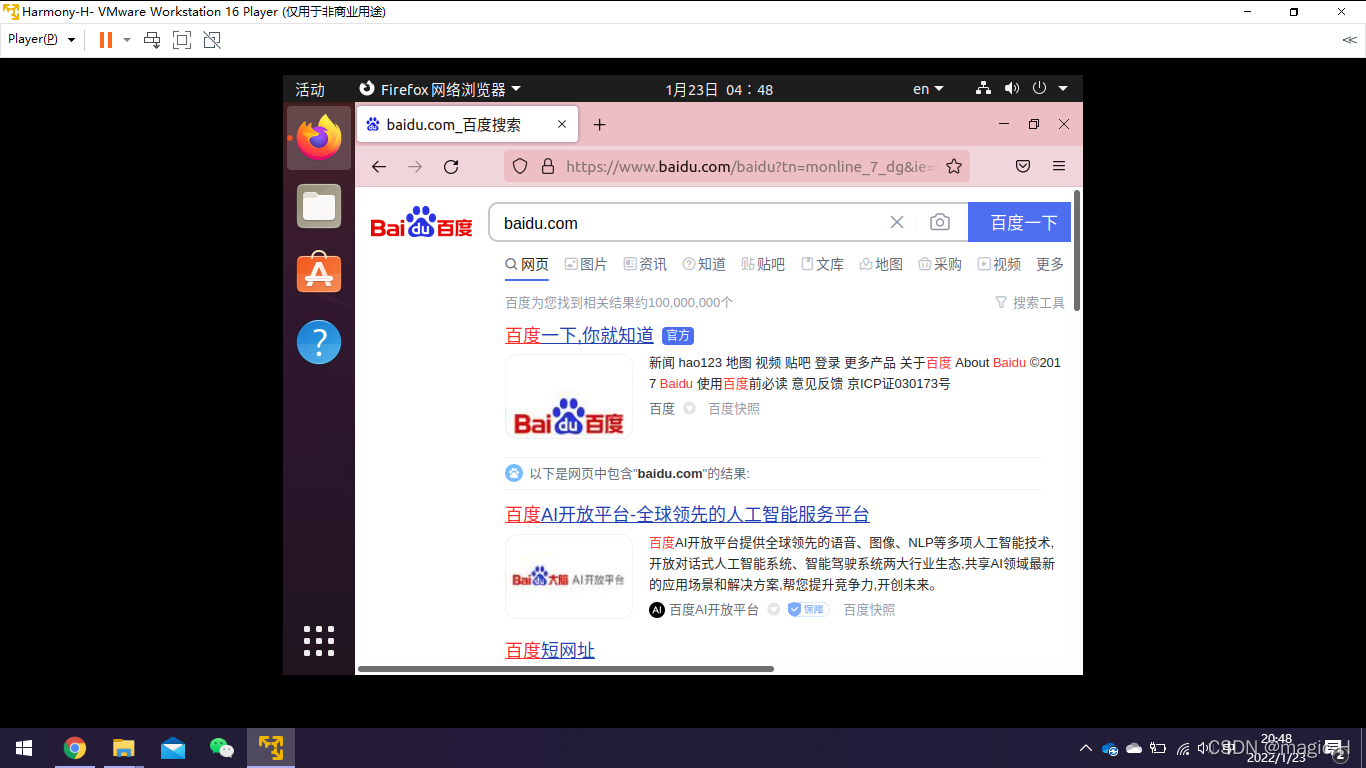Close the baidu.com_百度搜索 tab
This screenshot has height=768, width=1366.
point(562,125)
